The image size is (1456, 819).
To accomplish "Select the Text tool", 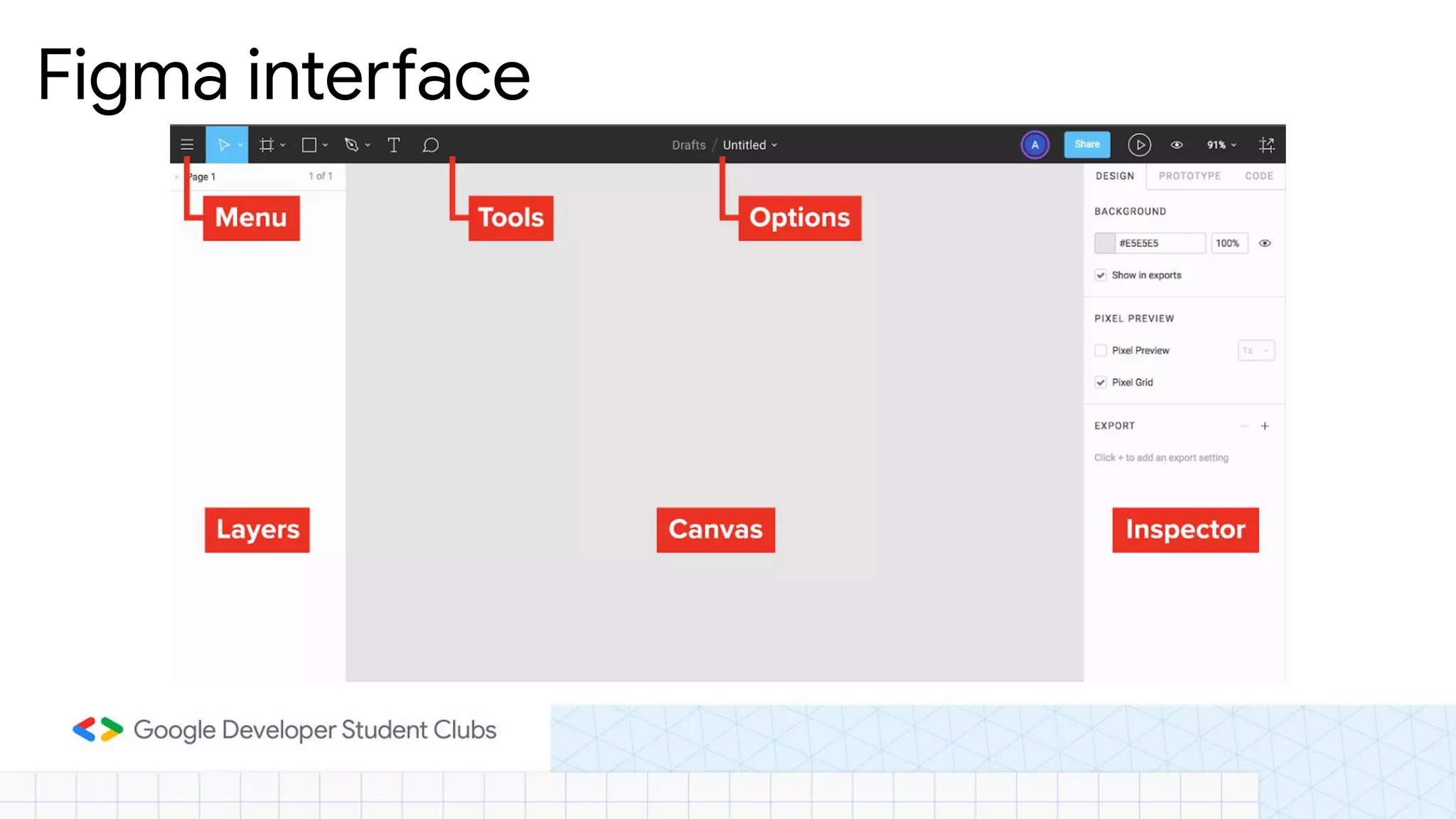I will (x=393, y=145).
